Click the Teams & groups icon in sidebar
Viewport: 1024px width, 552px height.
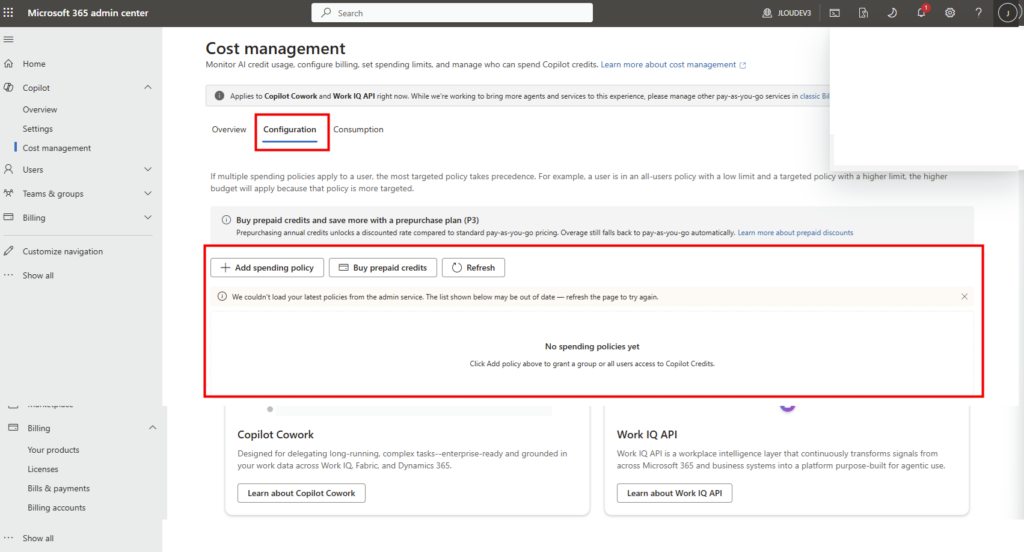8,193
